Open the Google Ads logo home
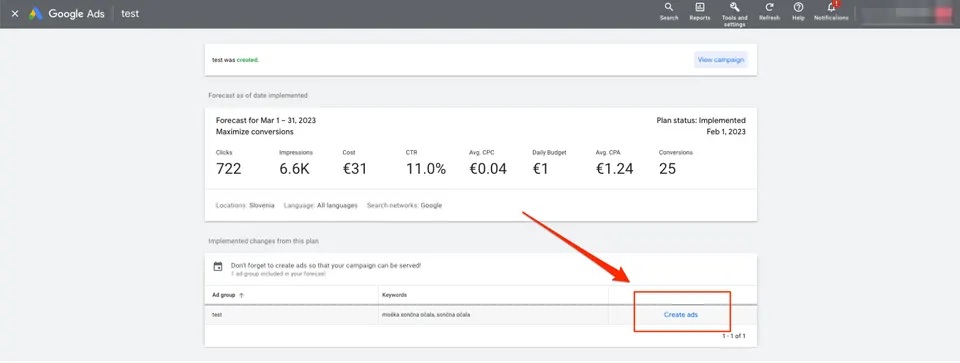 point(67,13)
